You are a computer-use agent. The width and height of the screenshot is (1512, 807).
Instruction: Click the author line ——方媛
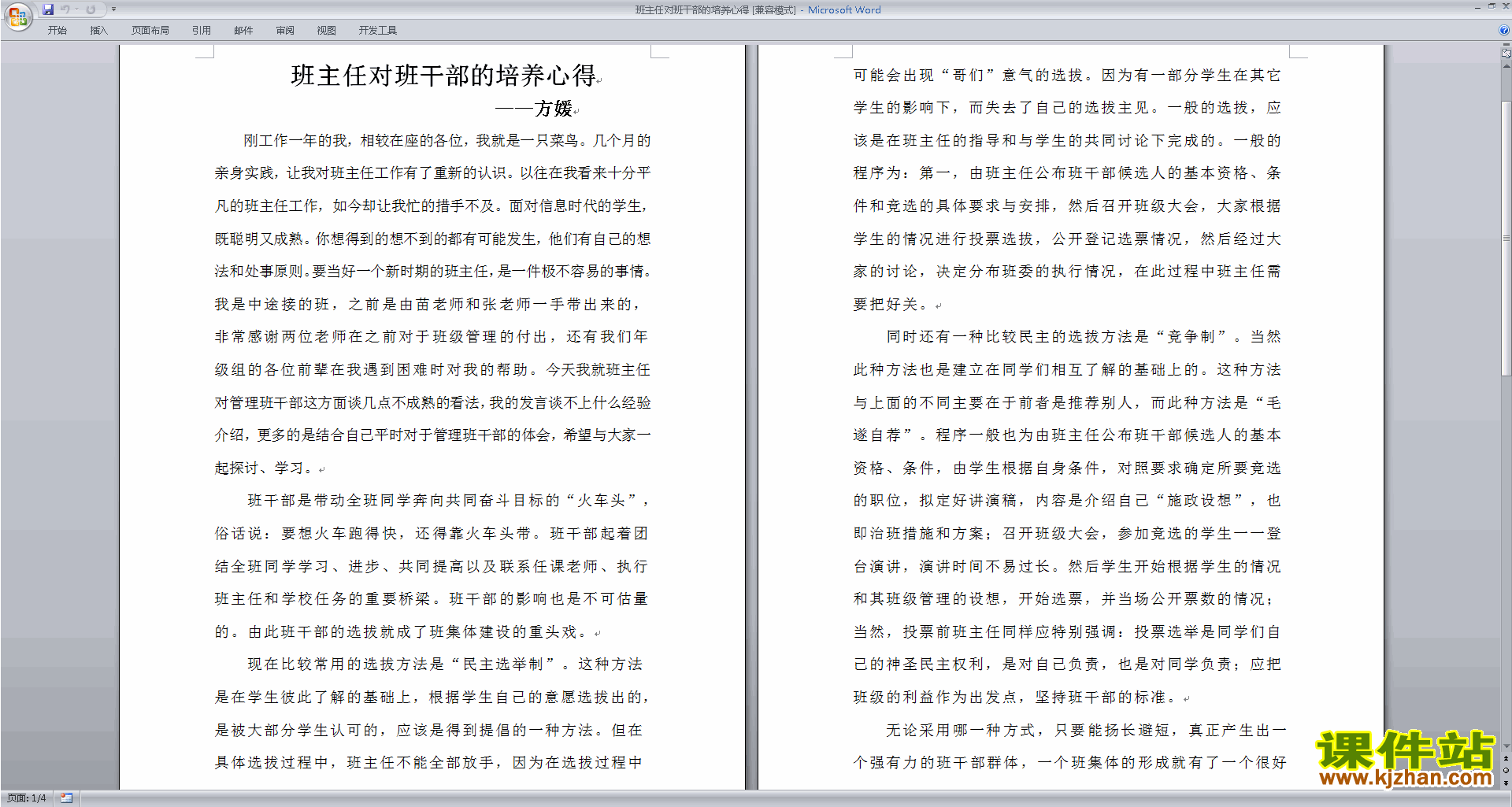(534, 109)
